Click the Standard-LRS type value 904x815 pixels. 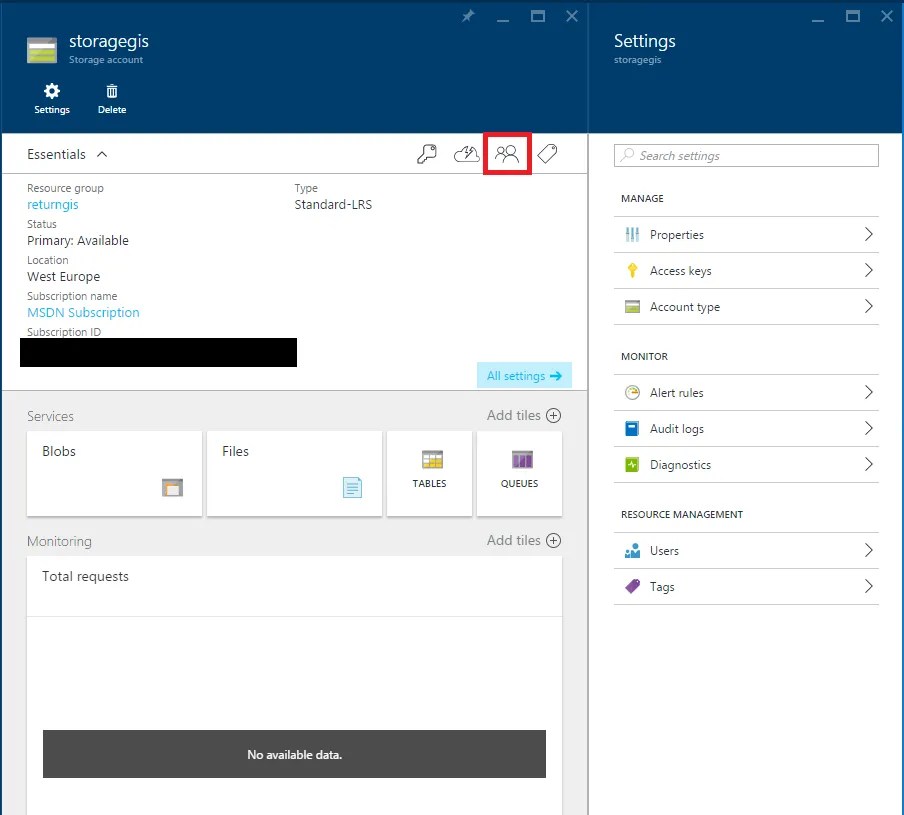click(333, 205)
